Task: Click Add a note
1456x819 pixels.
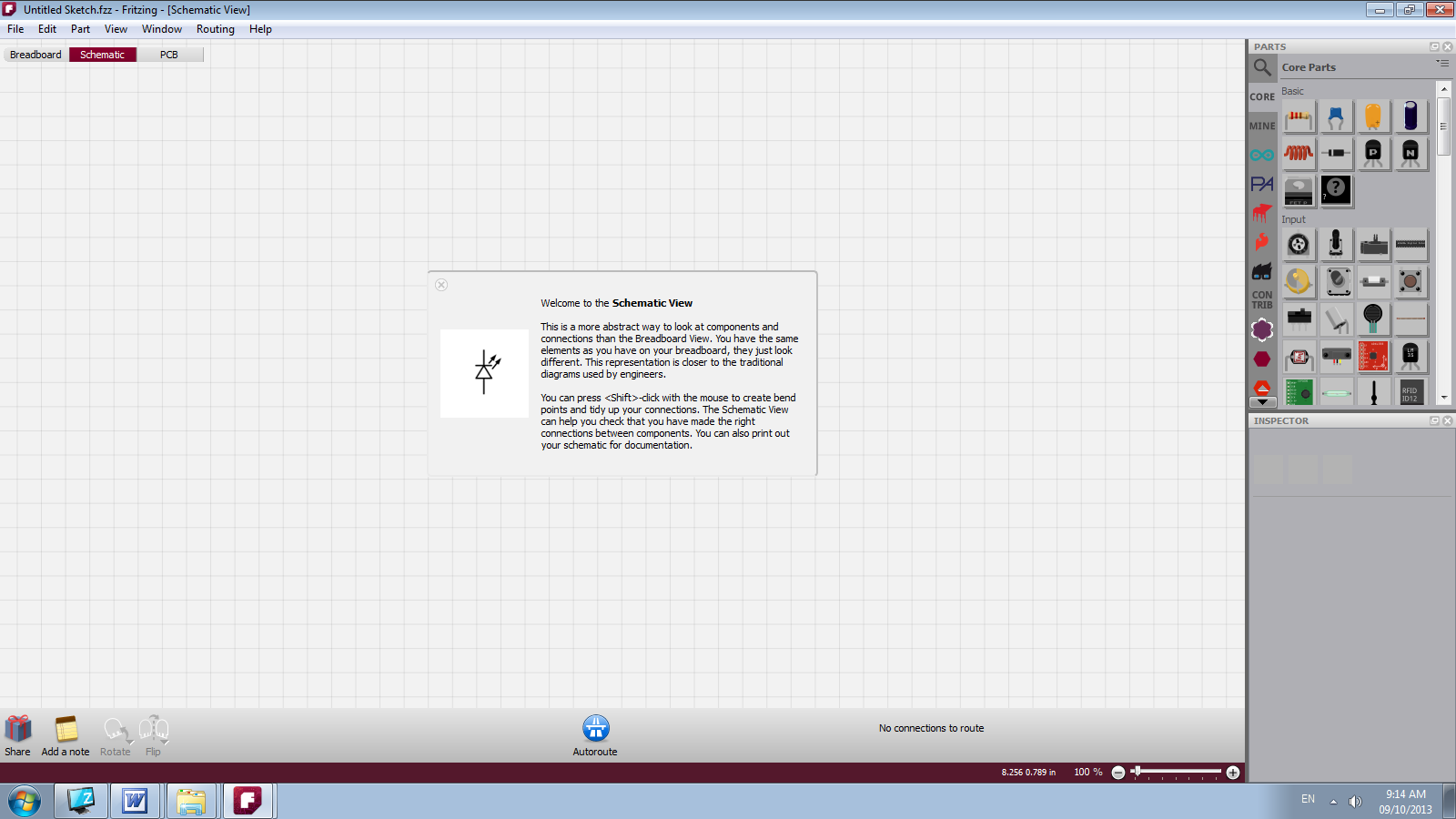Action: pyautogui.click(x=66, y=735)
